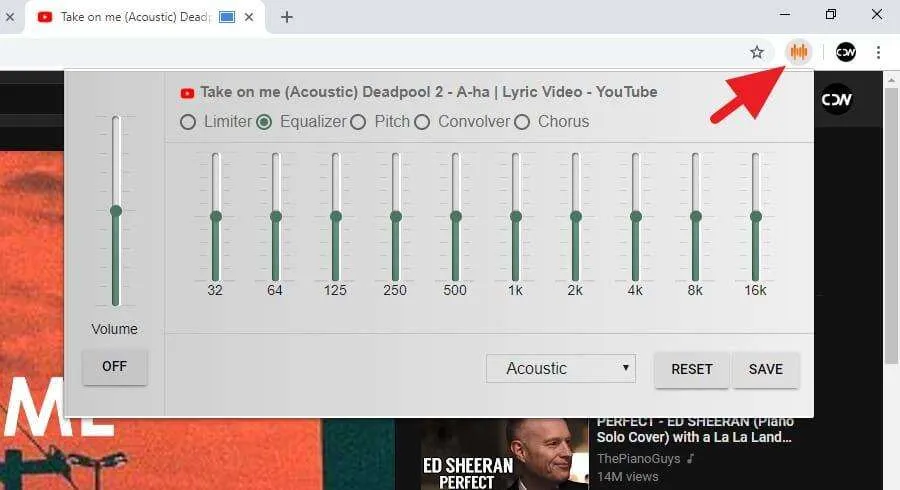Click the RESET button
This screenshot has height=490, width=900.
coord(692,370)
